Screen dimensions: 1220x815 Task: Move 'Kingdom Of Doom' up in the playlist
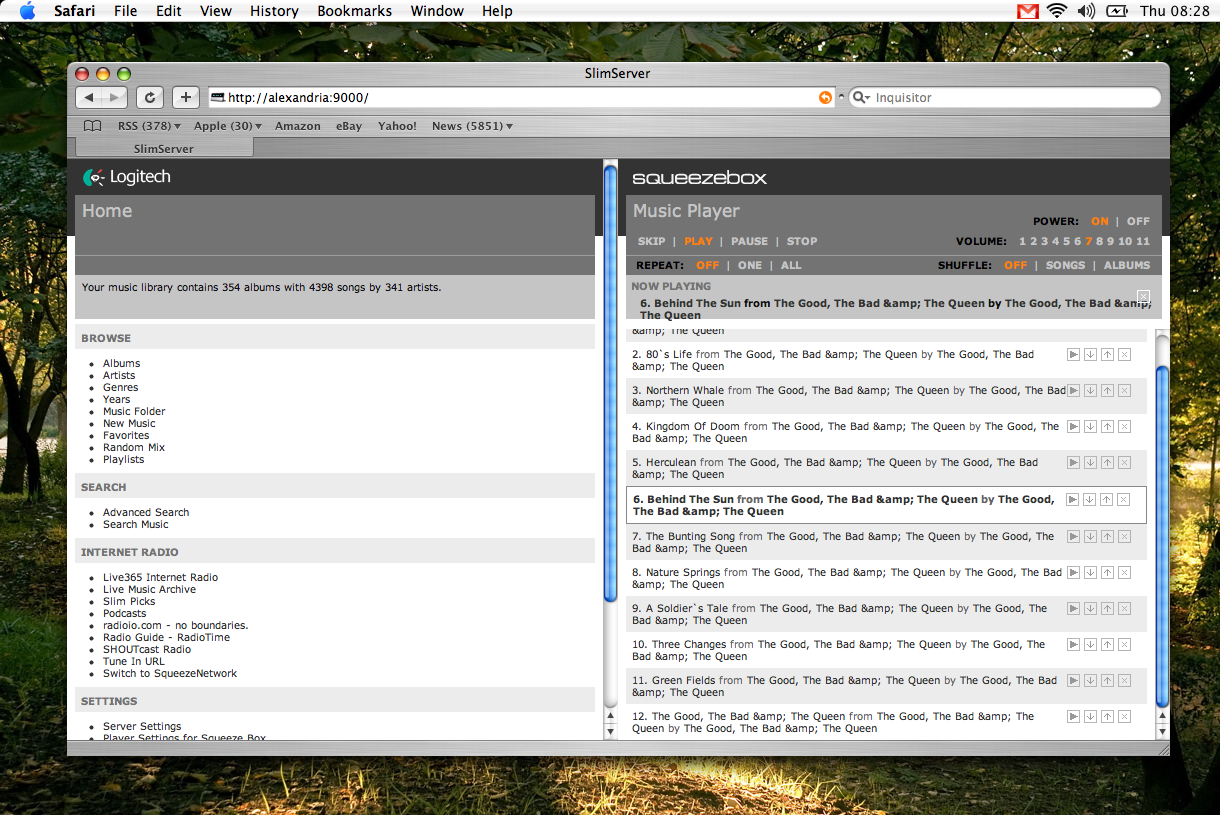click(1107, 427)
